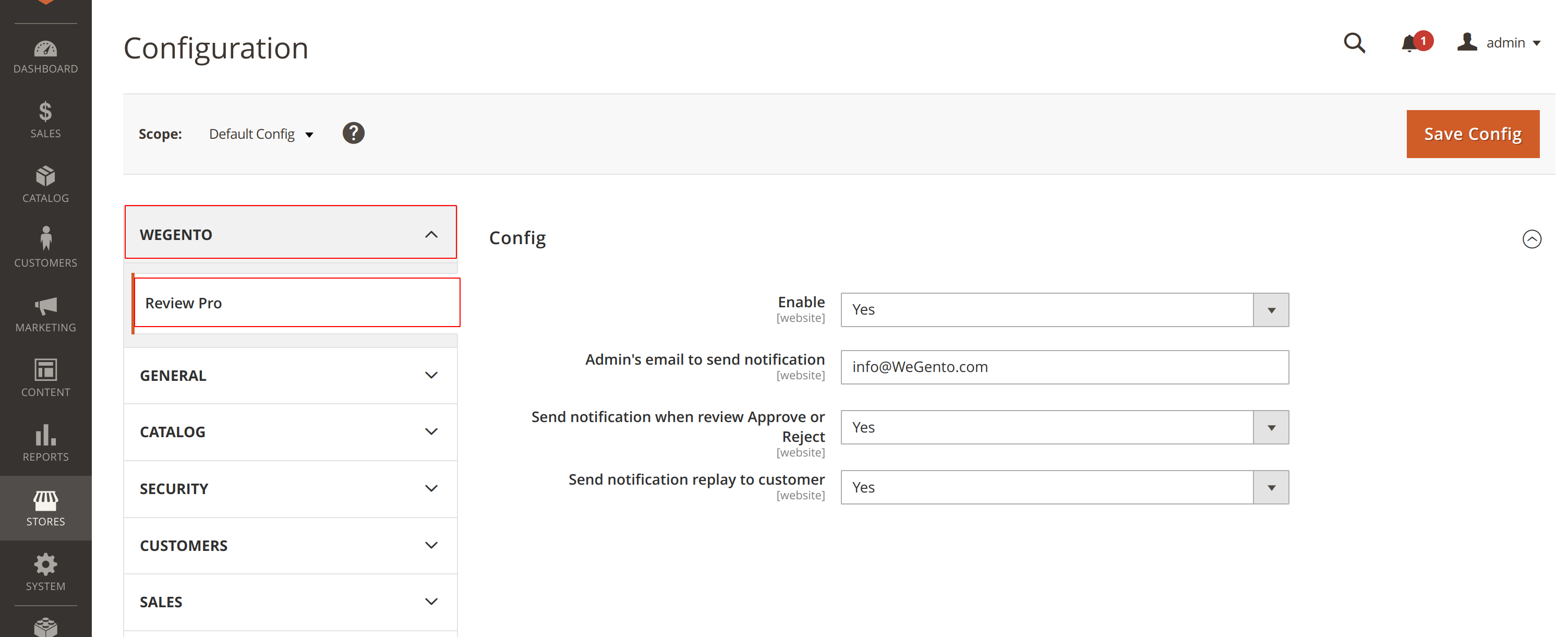
Task: Click the admin's notification email field
Action: pyautogui.click(x=1064, y=367)
